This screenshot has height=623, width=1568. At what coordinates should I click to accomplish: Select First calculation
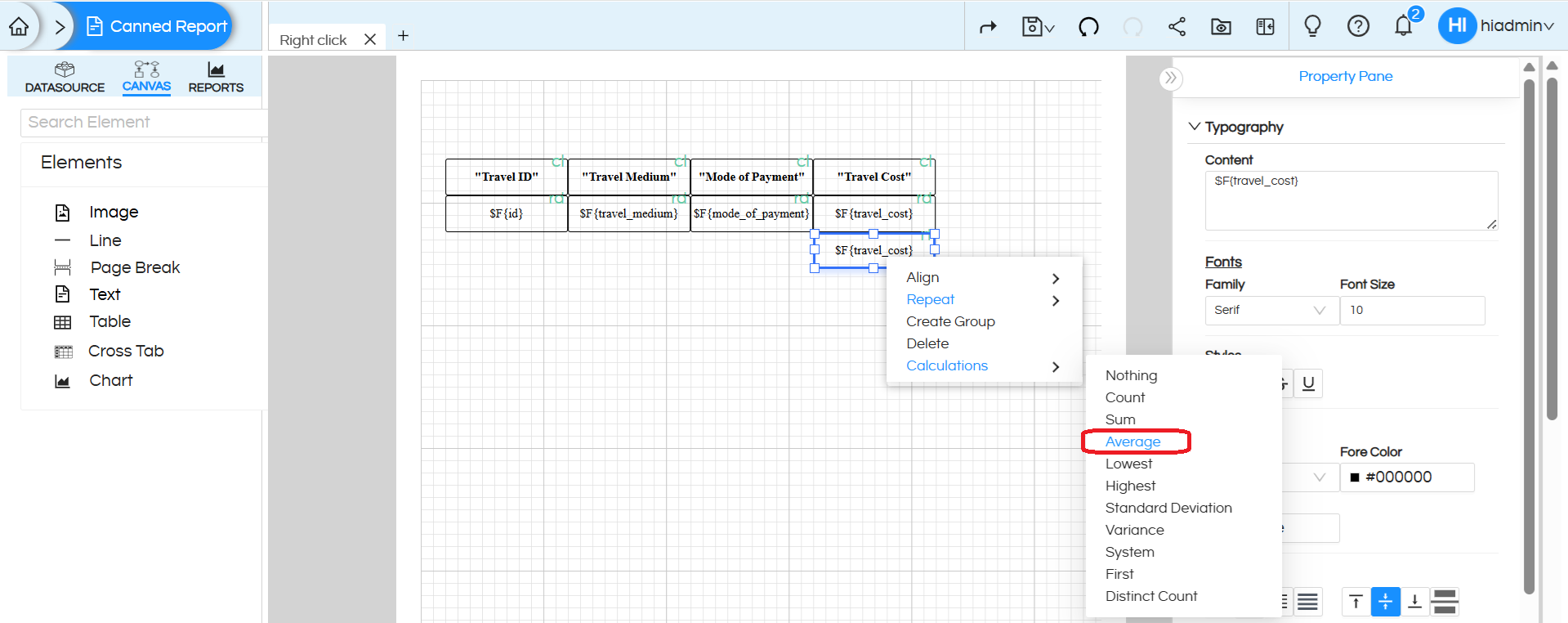[x=1119, y=574]
